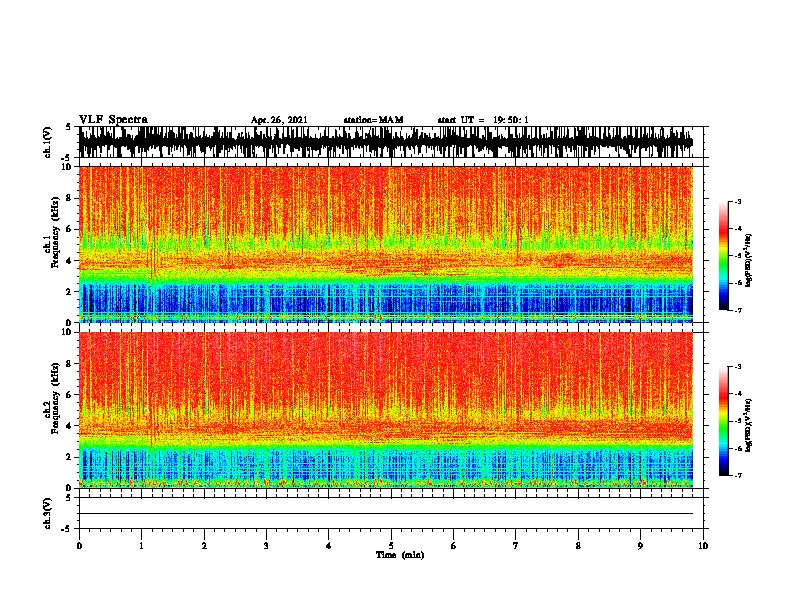Click the ch.1 spectrogram "2" kHz tick label

(70, 291)
